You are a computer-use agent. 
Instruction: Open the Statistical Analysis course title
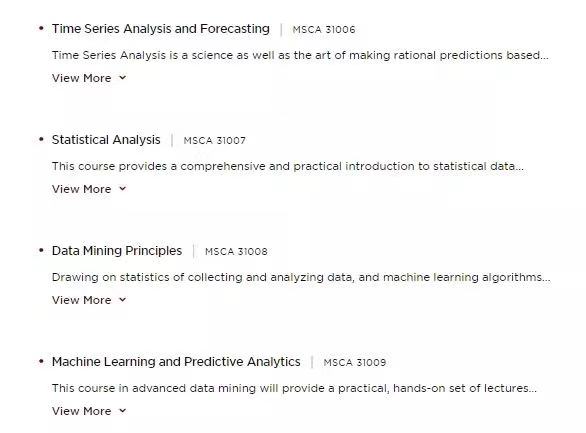[x=106, y=140]
